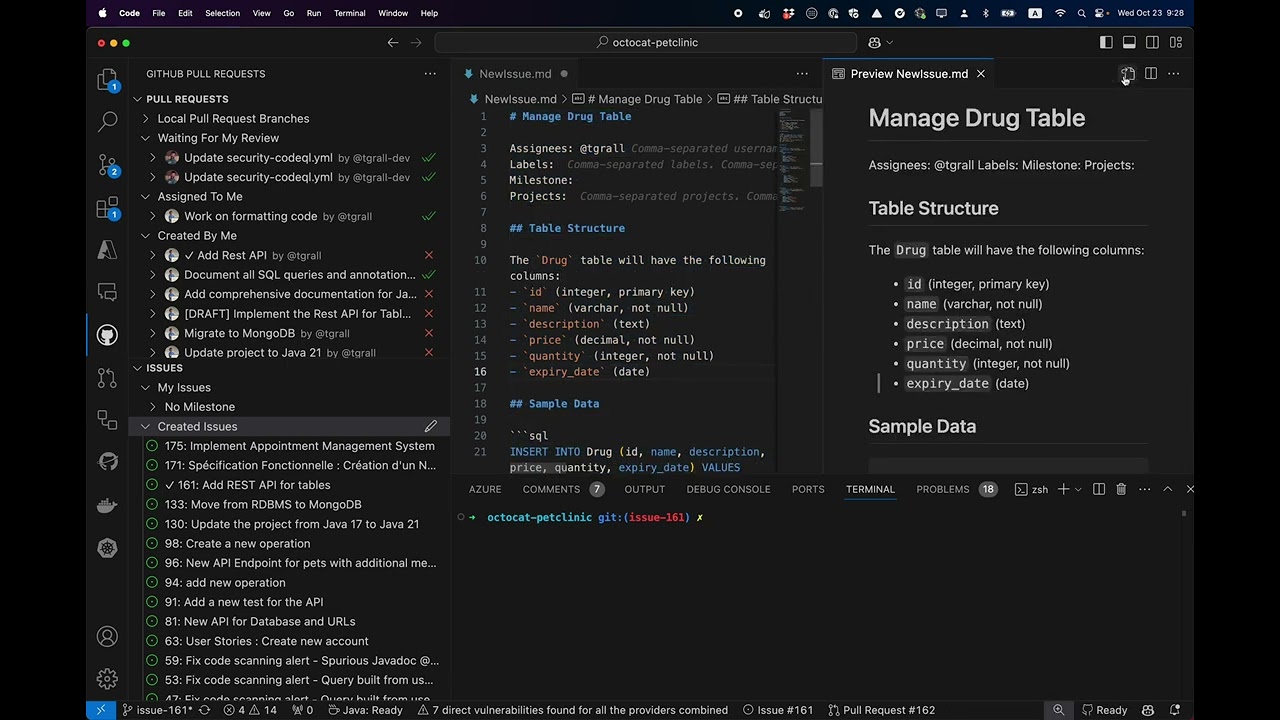
Task: Click the octocat-petclinic command center search box
Action: click(646, 42)
